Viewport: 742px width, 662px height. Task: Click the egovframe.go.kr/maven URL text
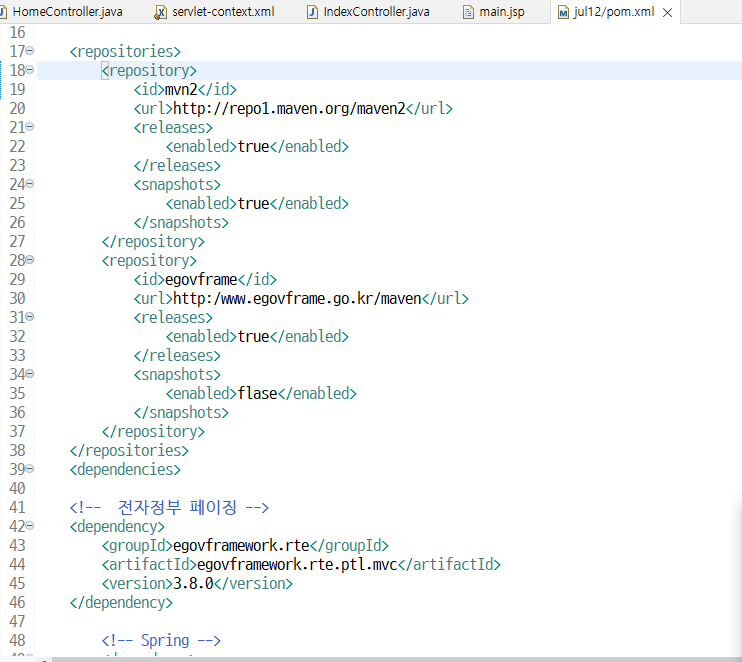point(297,299)
